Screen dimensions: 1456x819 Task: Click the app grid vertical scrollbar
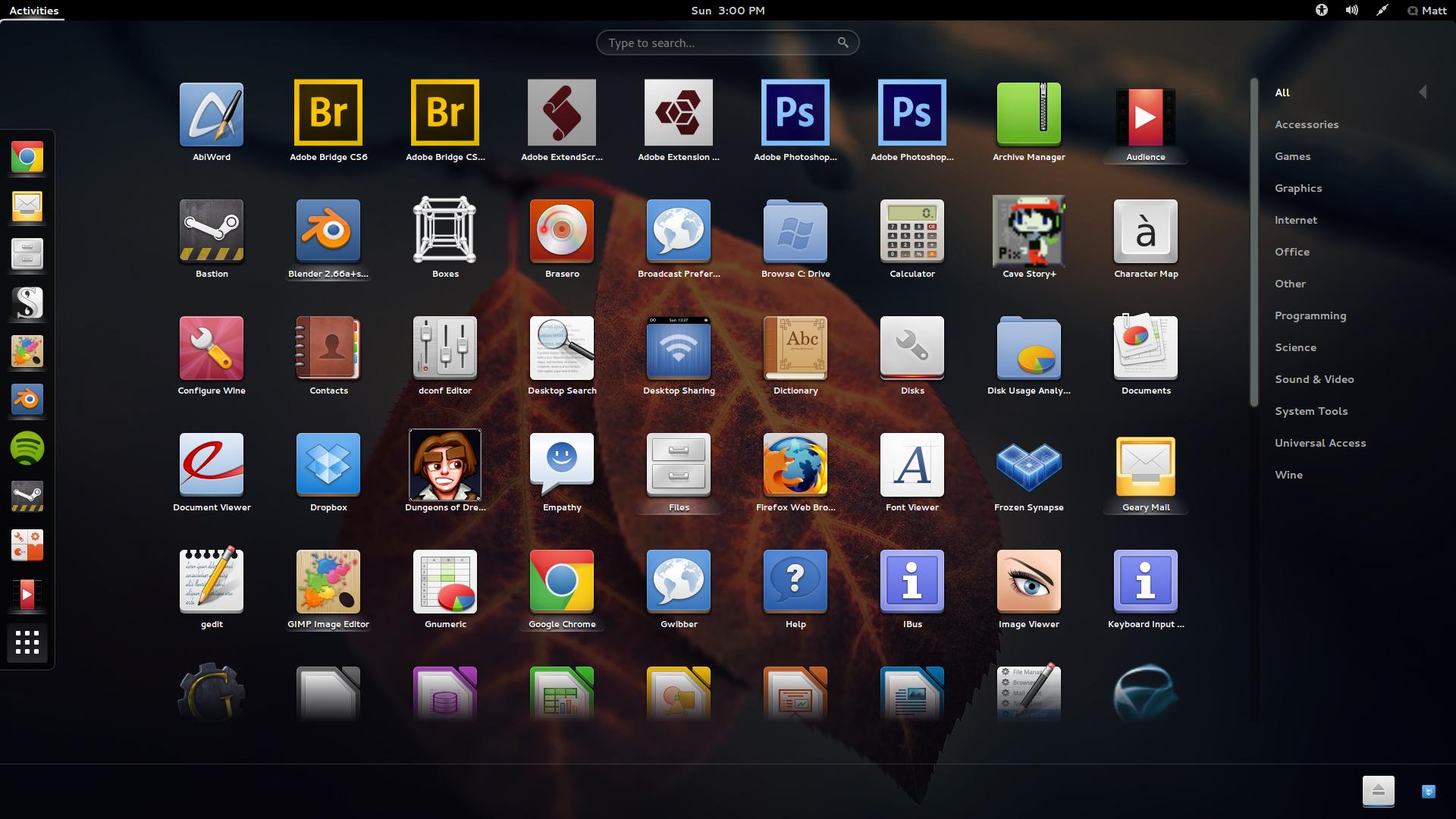tap(1254, 243)
